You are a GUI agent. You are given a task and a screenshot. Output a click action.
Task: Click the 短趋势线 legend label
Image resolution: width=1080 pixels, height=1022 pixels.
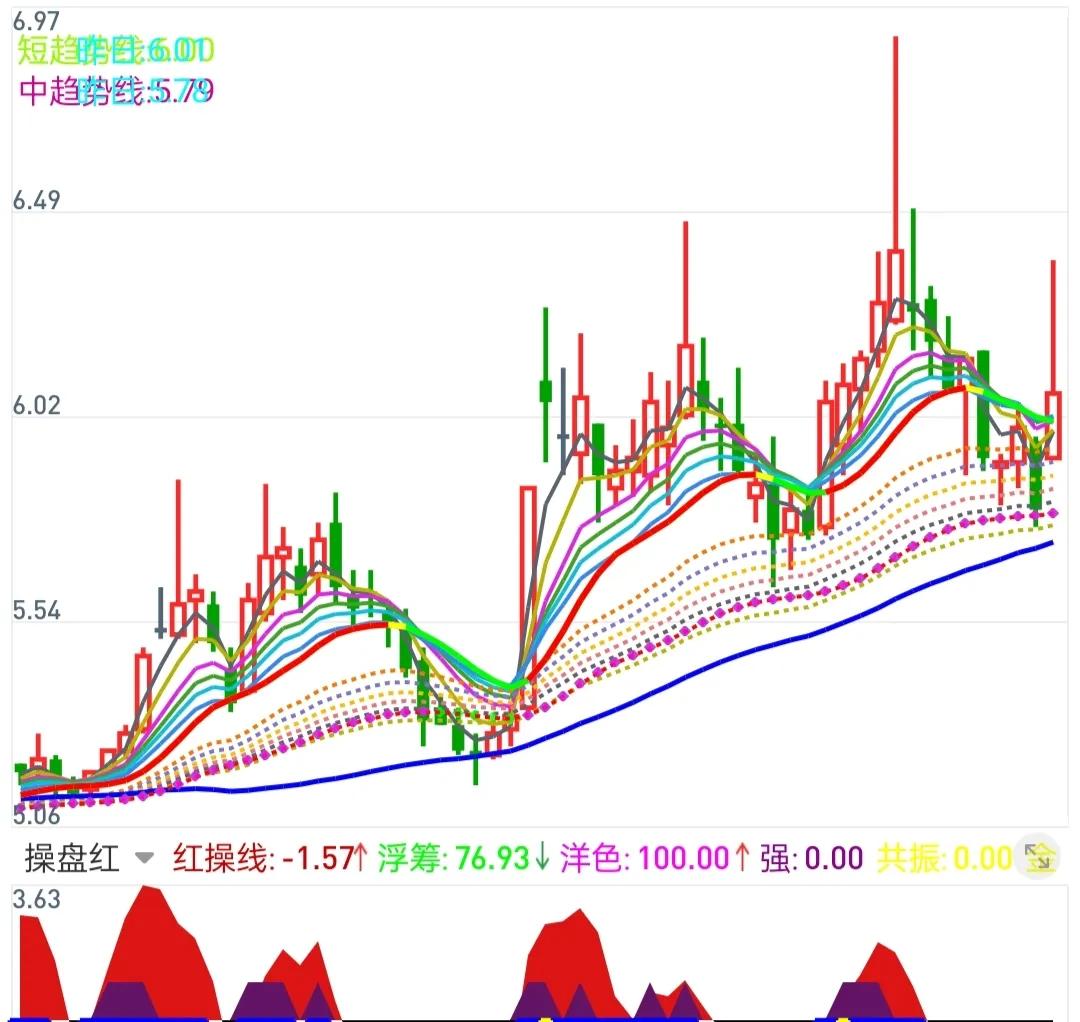click(116, 50)
